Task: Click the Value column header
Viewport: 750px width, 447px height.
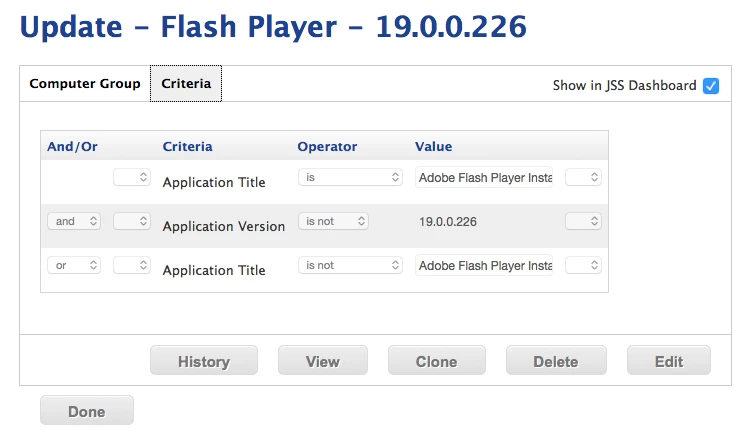Action: [433, 146]
